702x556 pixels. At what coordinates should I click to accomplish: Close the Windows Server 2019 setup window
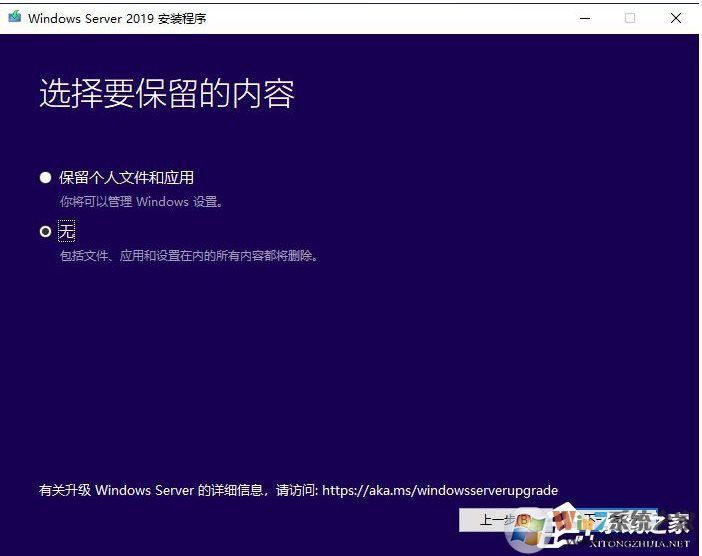676,18
